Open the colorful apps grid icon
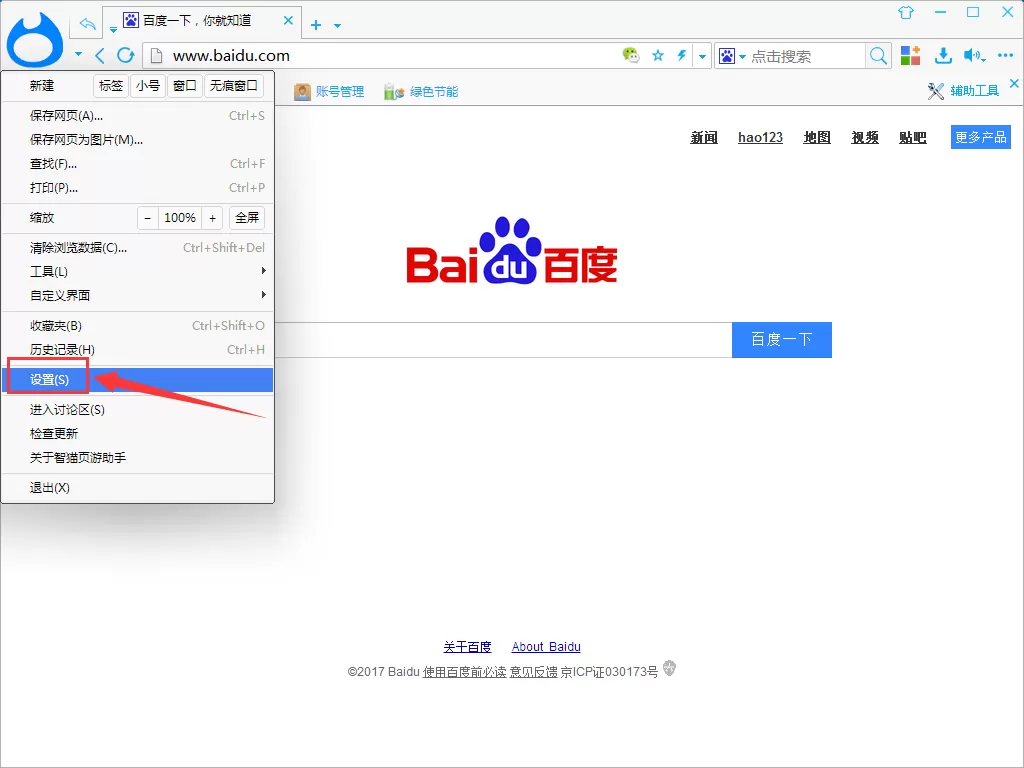The height and width of the screenshot is (768, 1024). click(910, 56)
